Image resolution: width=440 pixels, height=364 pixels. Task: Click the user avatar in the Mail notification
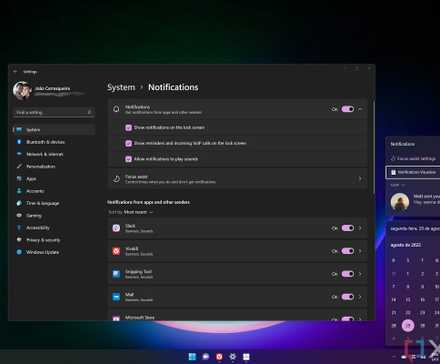click(400, 202)
